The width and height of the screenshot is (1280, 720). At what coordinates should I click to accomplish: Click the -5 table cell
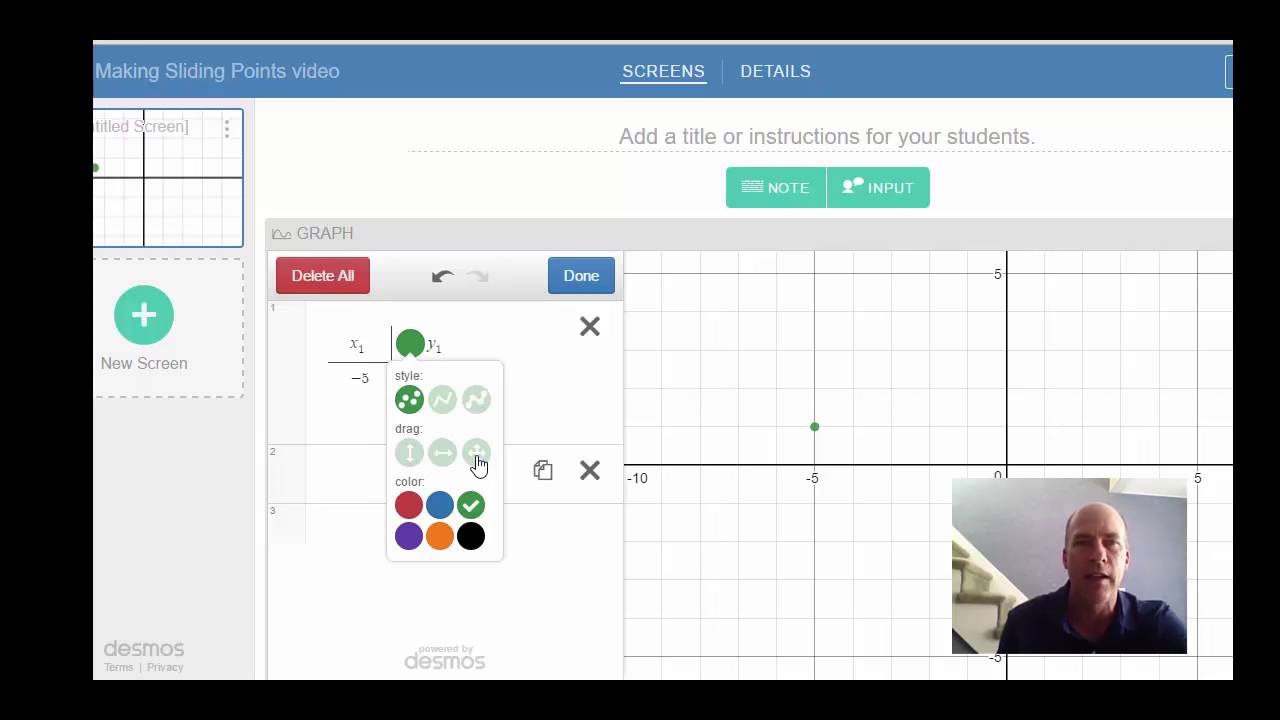tap(360, 378)
